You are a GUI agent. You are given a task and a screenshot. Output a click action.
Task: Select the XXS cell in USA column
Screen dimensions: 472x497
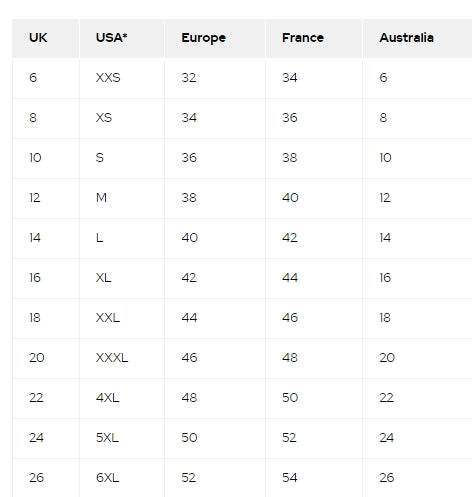point(122,78)
